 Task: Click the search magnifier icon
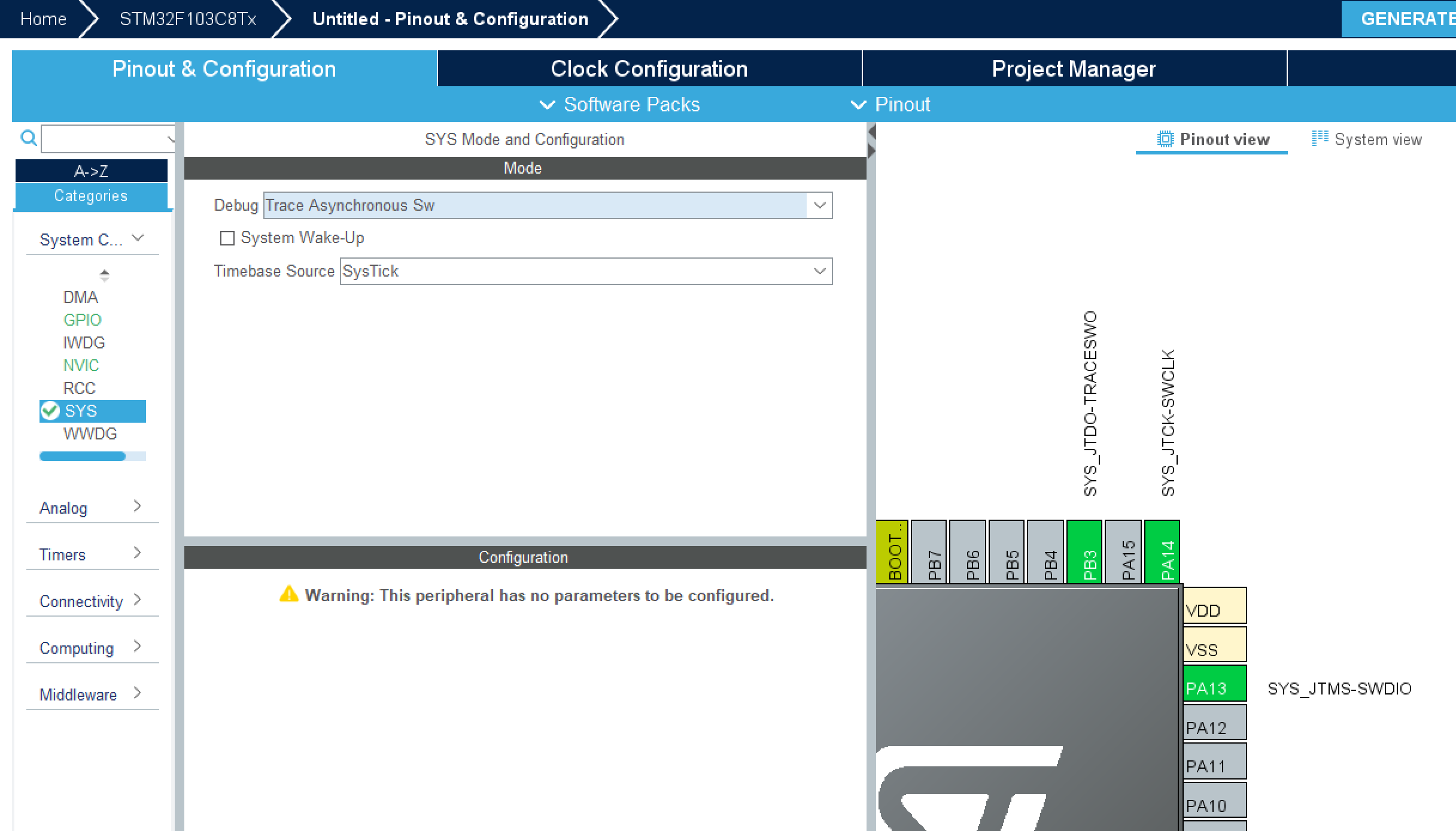click(28, 138)
